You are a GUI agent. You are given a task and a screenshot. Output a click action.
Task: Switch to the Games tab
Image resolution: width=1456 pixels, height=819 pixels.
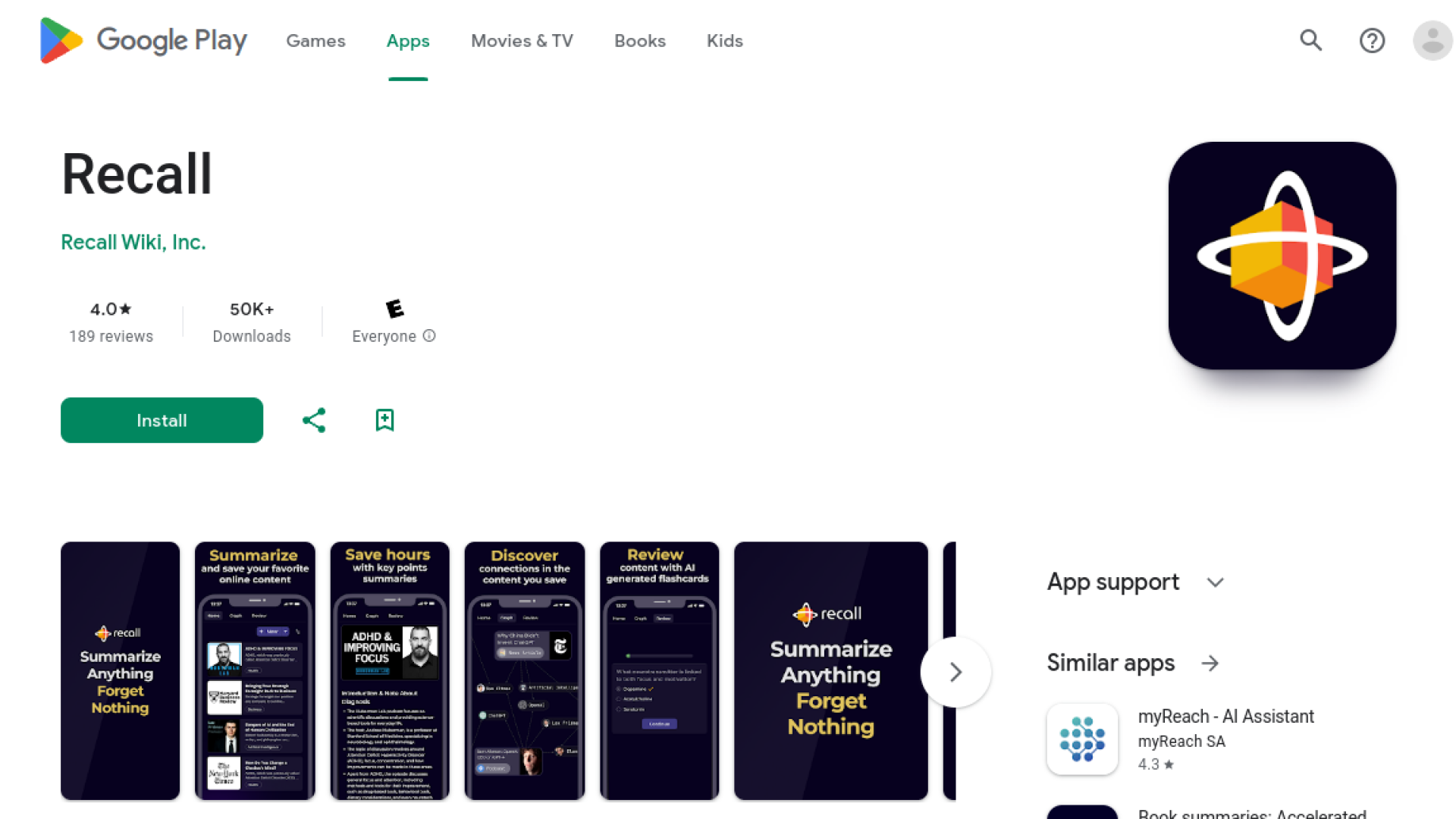click(315, 41)
